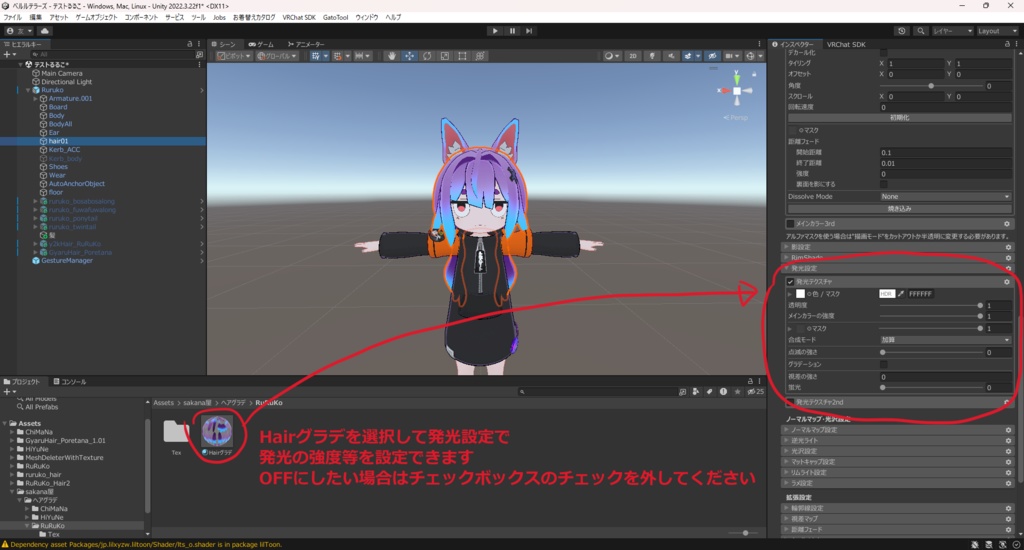Viewport: 1024px width, 550px height.
Task: Toggle scene lighting bulb icon
Action: (652, 56)
